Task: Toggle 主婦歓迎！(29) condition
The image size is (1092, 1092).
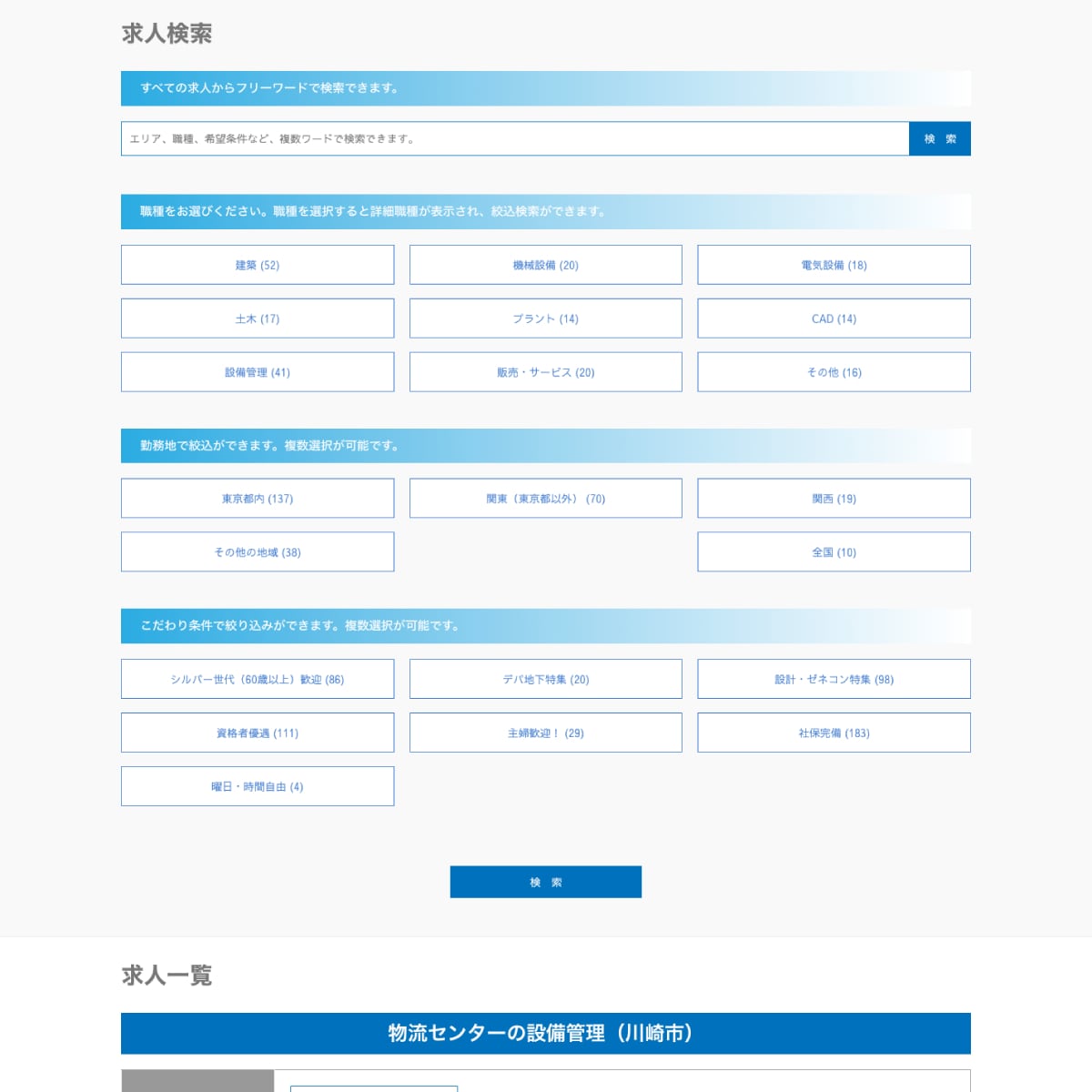Action: point(546,733)
